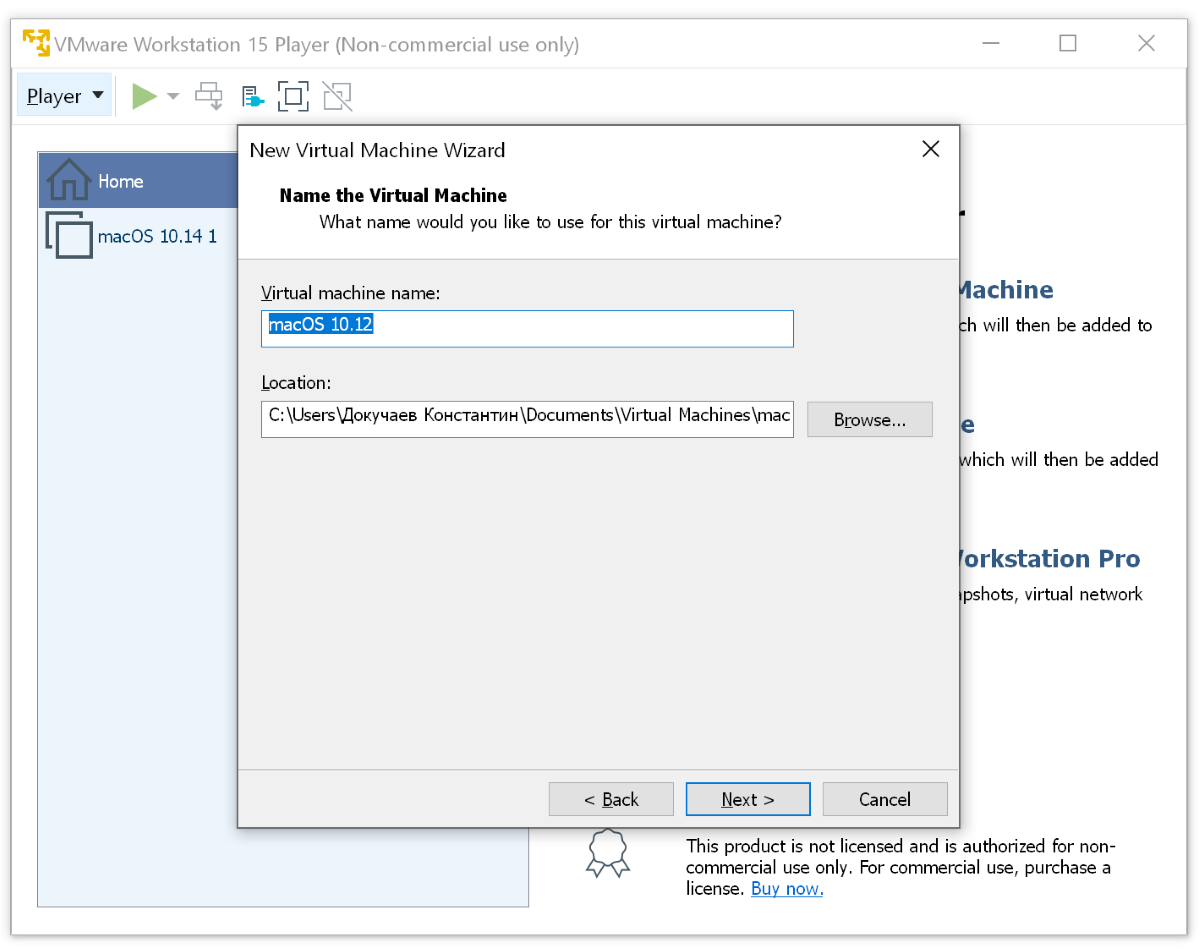Cancel the virtual machine wizard
This screenshot has height=949, width=1200.
point(884,799)
